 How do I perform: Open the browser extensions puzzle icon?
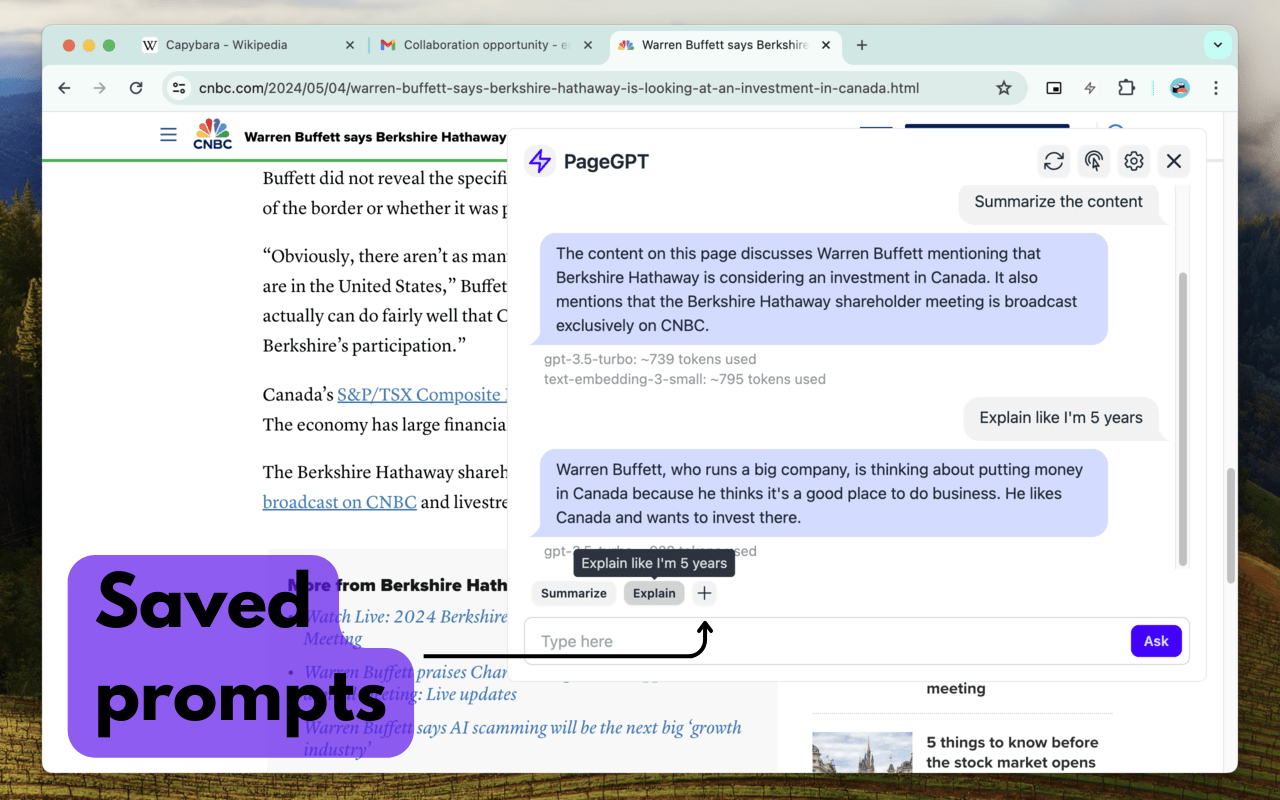pos(1126,88)
